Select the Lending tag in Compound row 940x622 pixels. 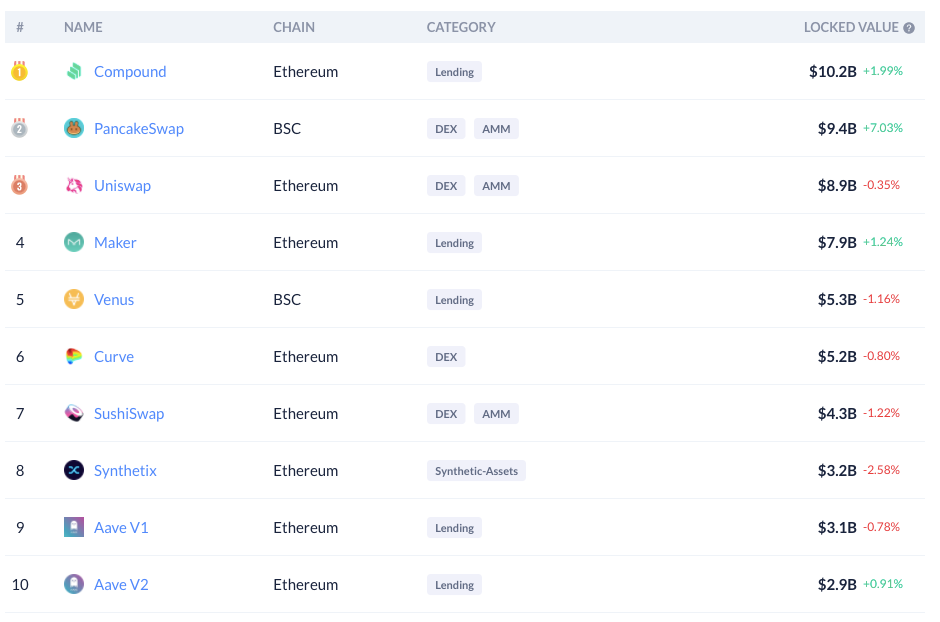[x=454, y=72]
